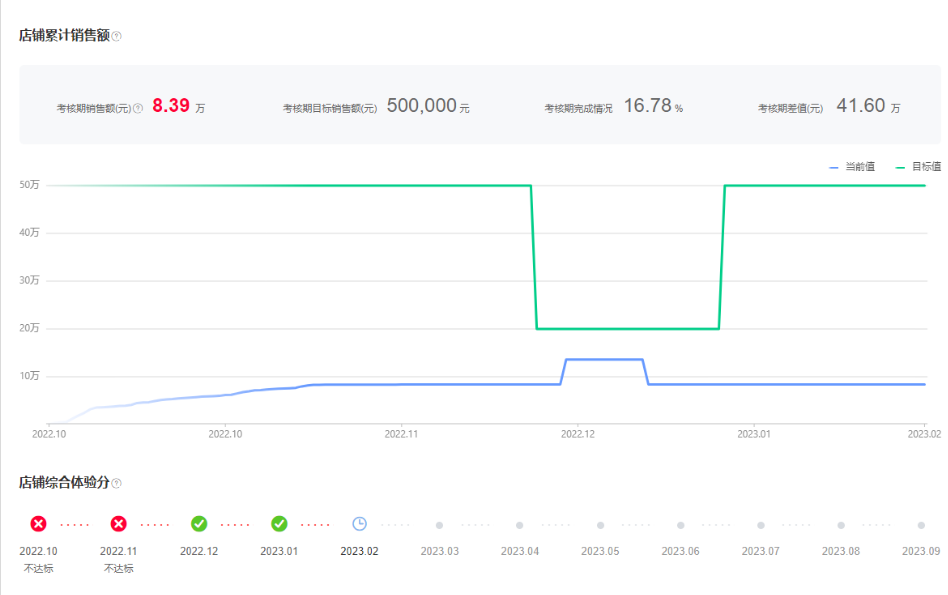948x595 pixels.
Task: Click help icon beside 店铺综合体验分 title
Action: tap(117, 483)
